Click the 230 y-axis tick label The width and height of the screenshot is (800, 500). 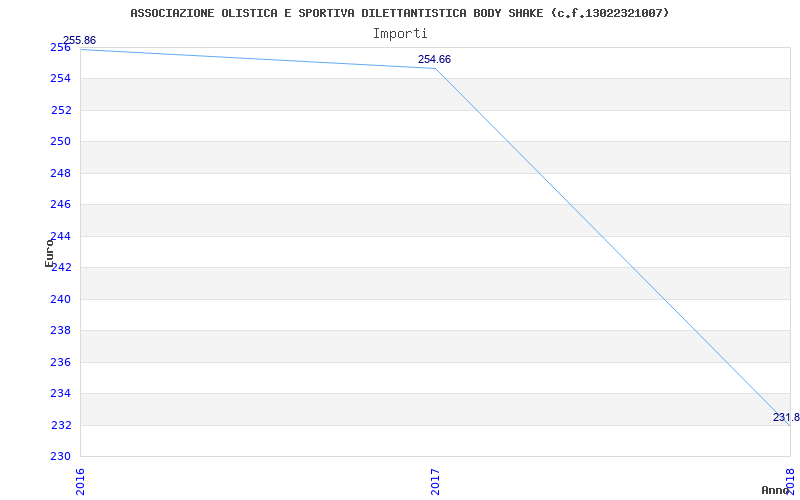pyautogui.click(x=60, y=457)
